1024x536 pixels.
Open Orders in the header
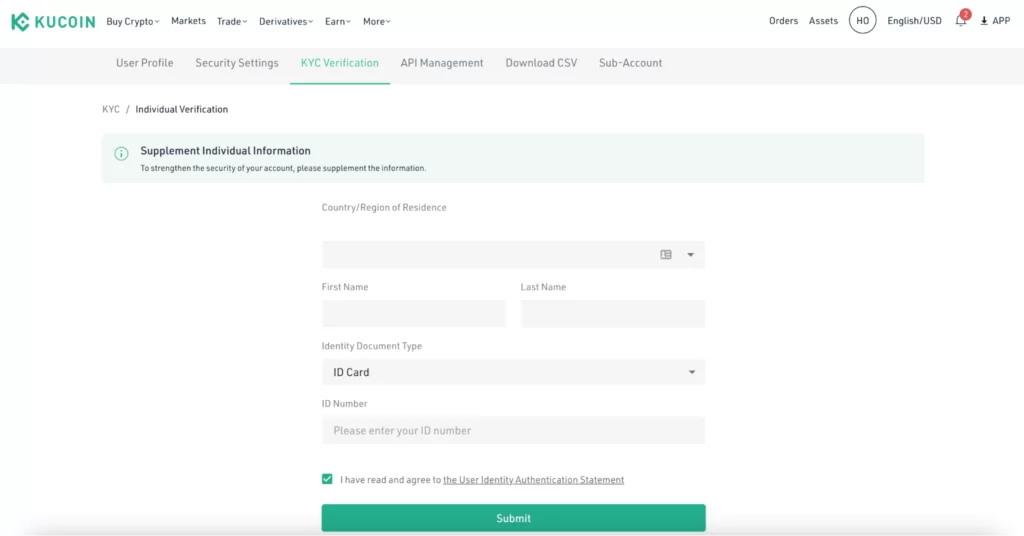point(783,21)
